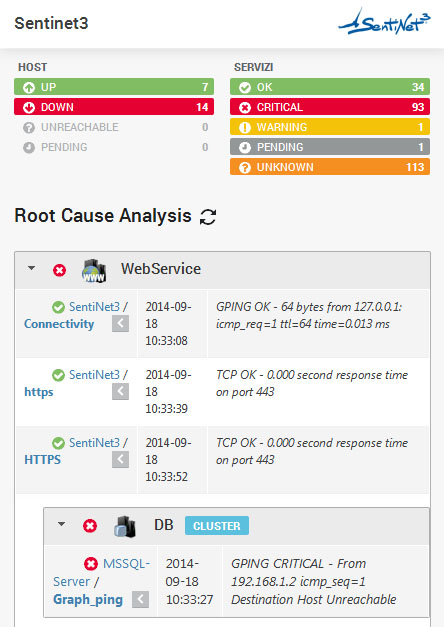
Task: Click the SentiNet3 logo
Action: coord(384,22)
